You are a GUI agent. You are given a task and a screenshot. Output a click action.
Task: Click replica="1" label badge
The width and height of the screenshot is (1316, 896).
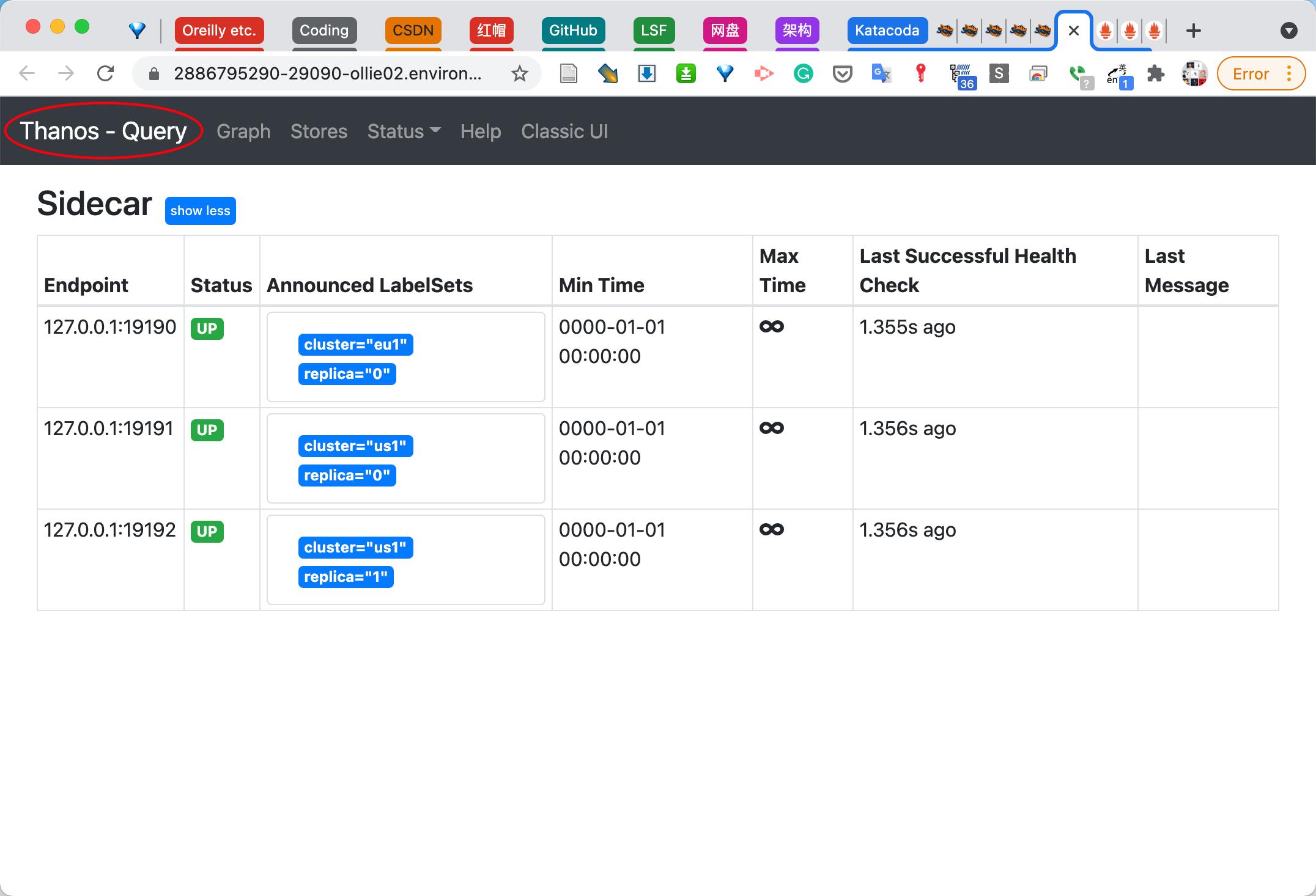pyautogui.click(x=346, y=577)
